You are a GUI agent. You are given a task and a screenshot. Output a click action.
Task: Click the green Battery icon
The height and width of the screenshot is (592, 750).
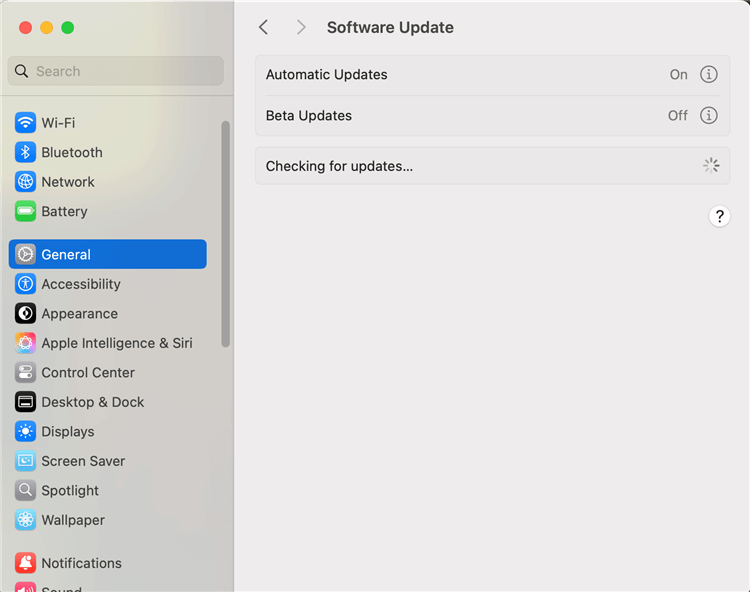pyautogui.click(x=25, y=212)
